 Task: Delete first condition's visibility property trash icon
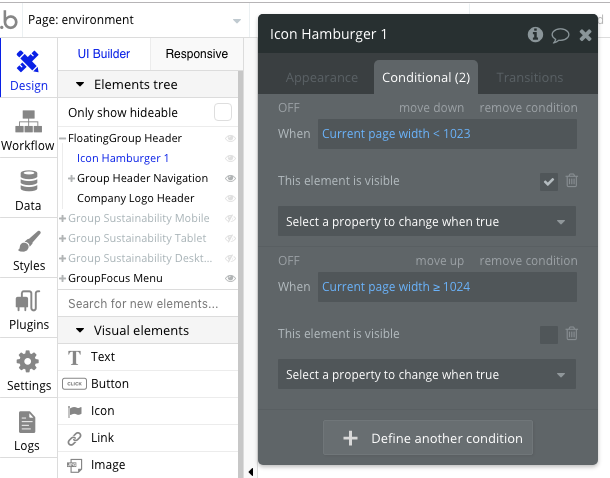(x=572, y=181)
